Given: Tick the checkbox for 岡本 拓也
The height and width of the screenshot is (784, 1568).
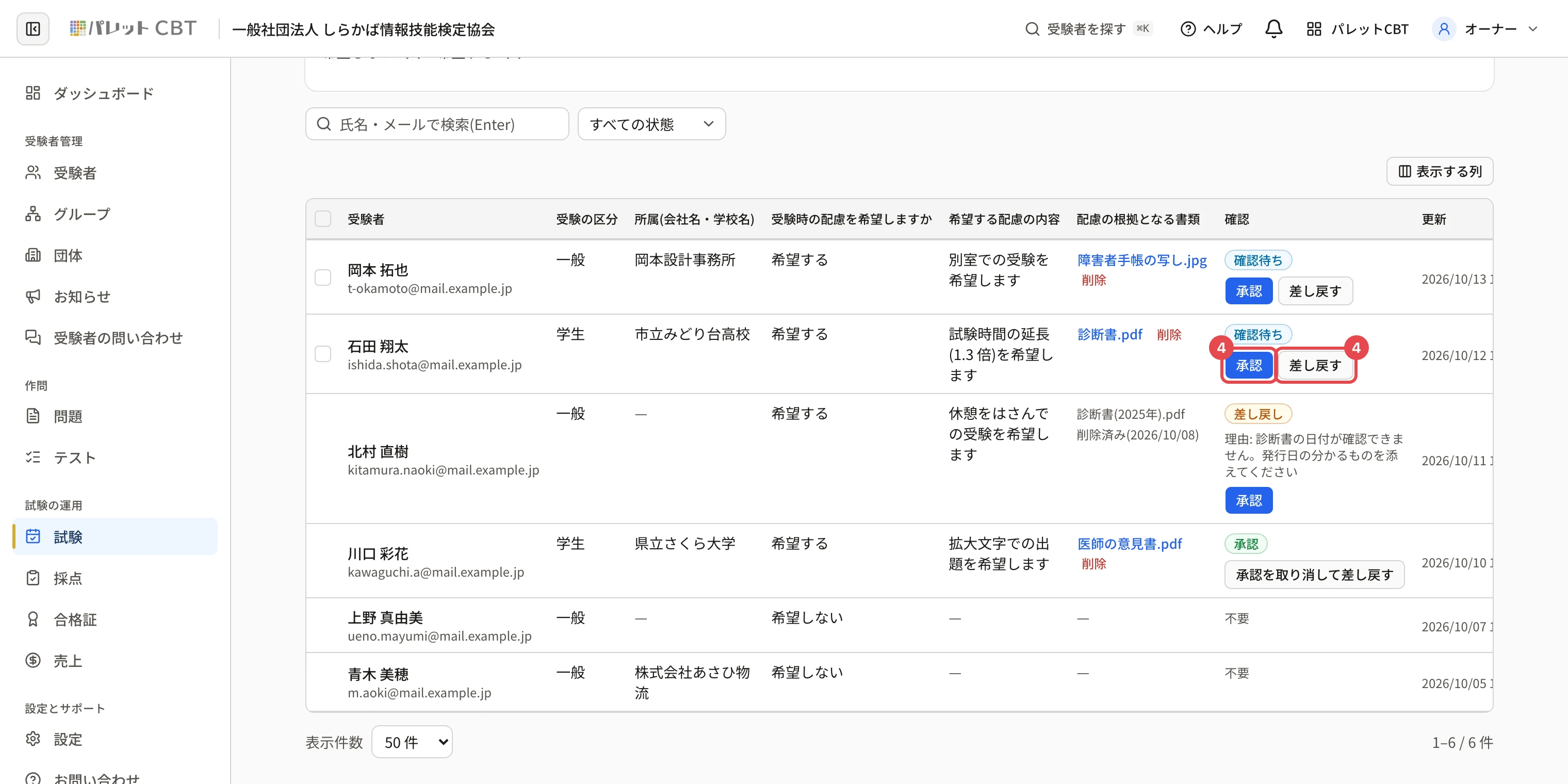Looking at the screenshot, I should coord(322,277).
